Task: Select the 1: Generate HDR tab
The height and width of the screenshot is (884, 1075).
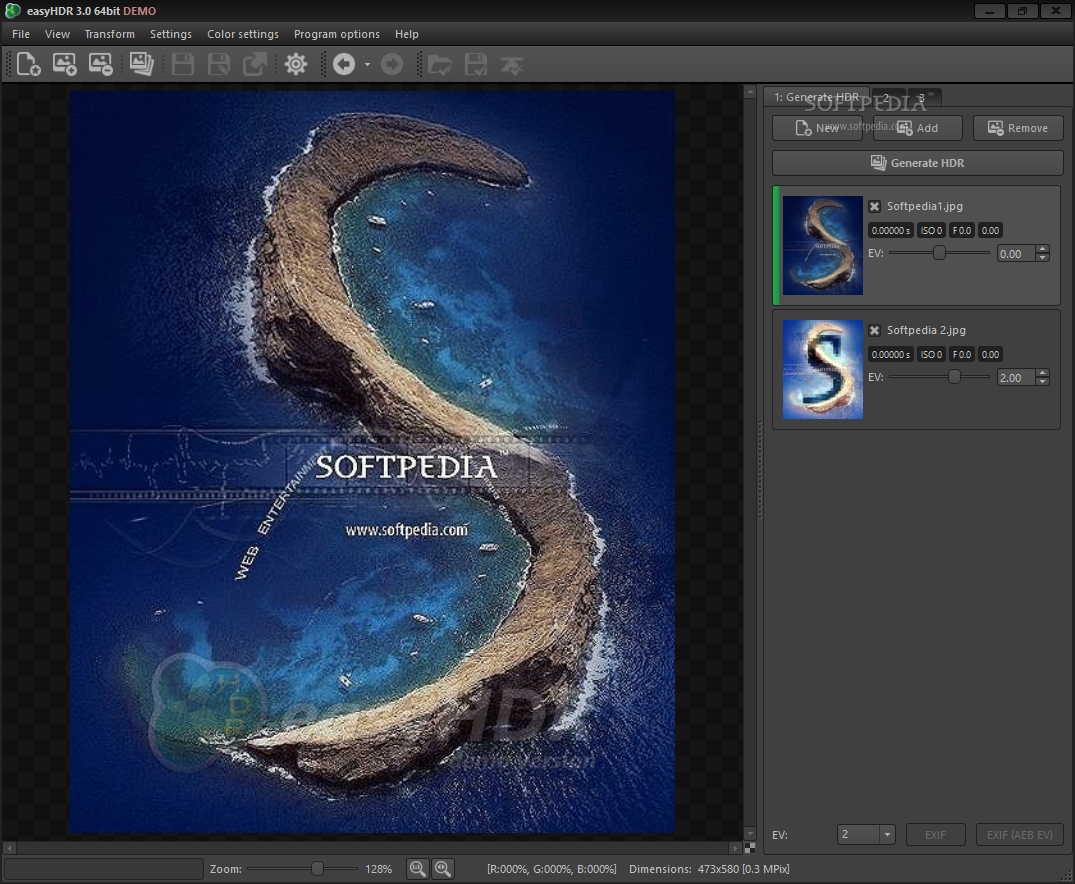Action: click(x=816, y=97)
